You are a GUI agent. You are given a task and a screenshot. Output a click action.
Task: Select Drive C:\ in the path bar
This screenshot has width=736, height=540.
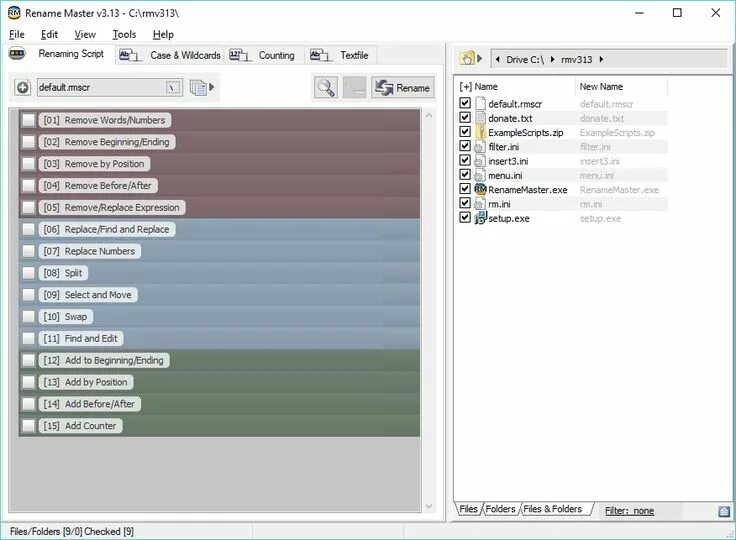pos(525,60)
